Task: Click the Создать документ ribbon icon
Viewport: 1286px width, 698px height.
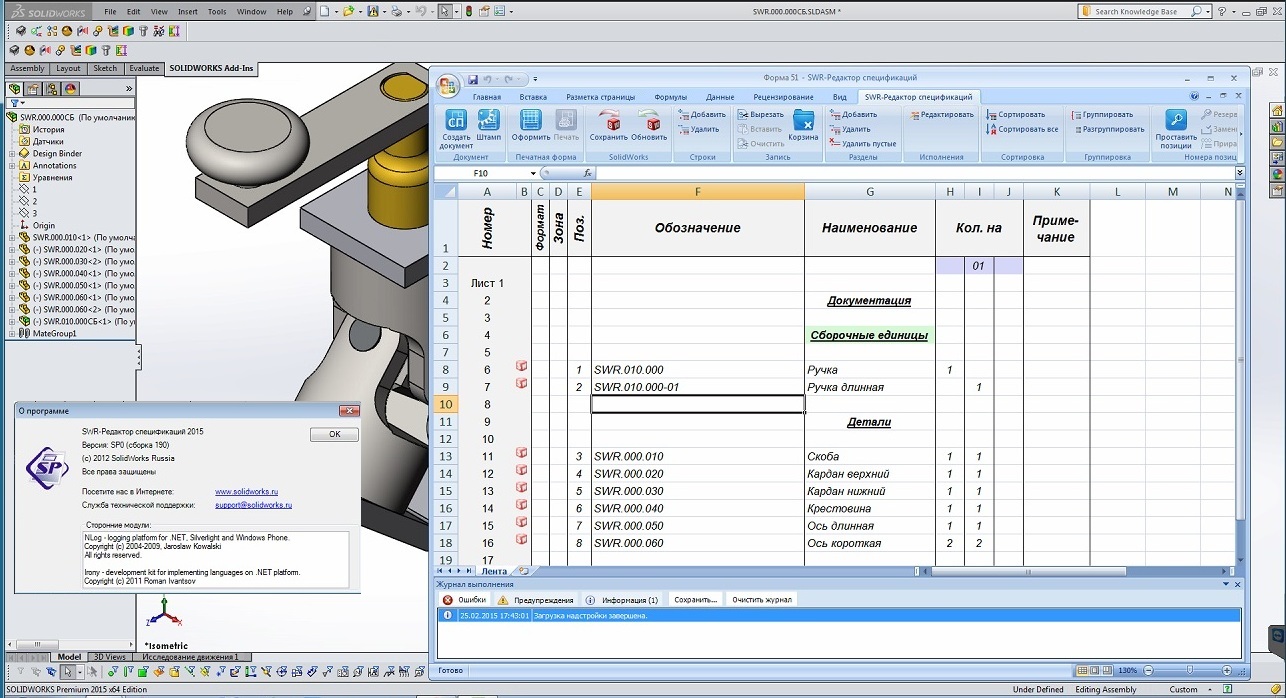Action: coord(456,129)
